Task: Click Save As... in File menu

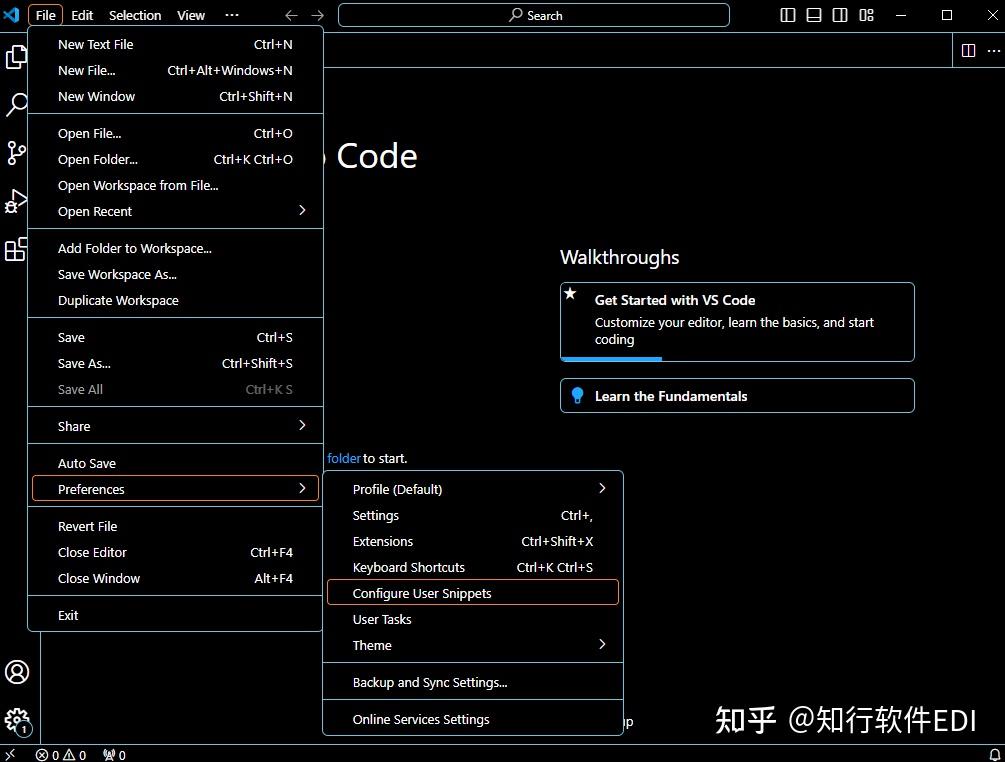Action: click(175, 363)
